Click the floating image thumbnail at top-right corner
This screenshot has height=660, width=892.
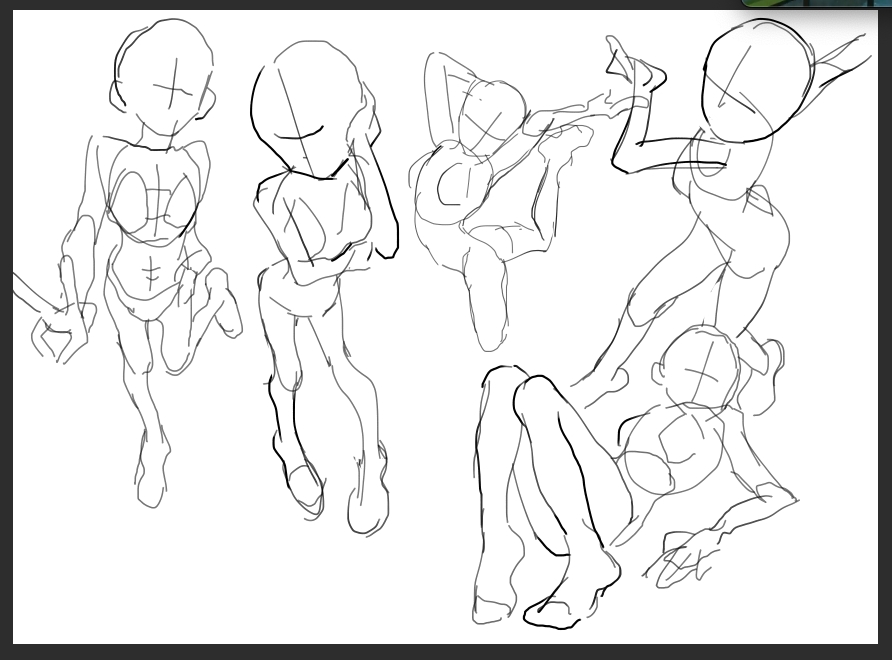pos(816,4)
